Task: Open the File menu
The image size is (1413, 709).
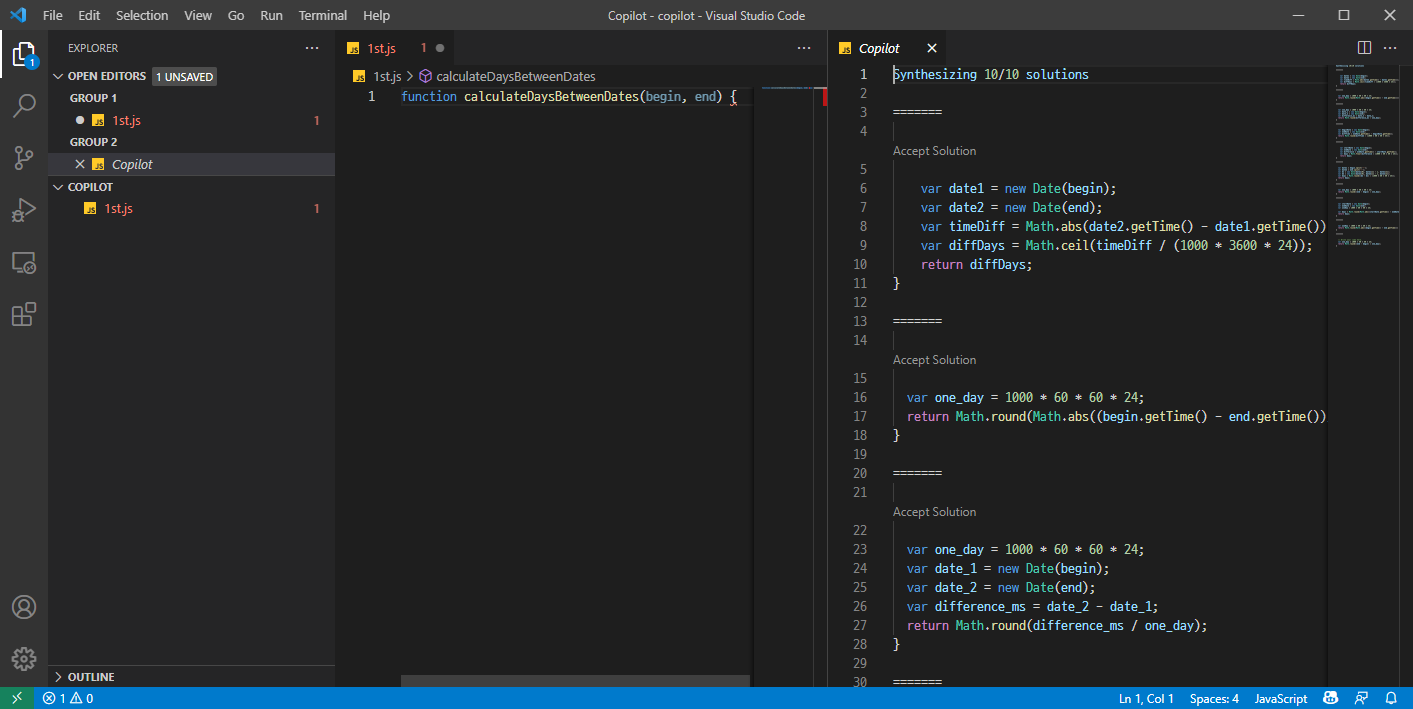Action: [x=53, y=15]
